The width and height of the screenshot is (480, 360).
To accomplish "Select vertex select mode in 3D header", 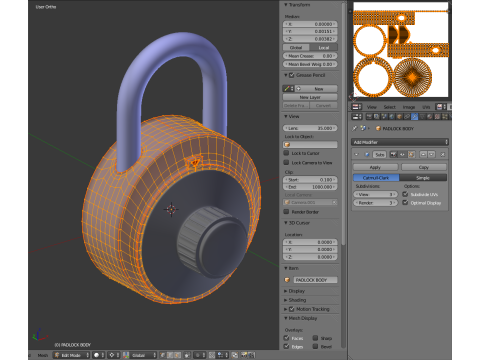I will point(162,355).
